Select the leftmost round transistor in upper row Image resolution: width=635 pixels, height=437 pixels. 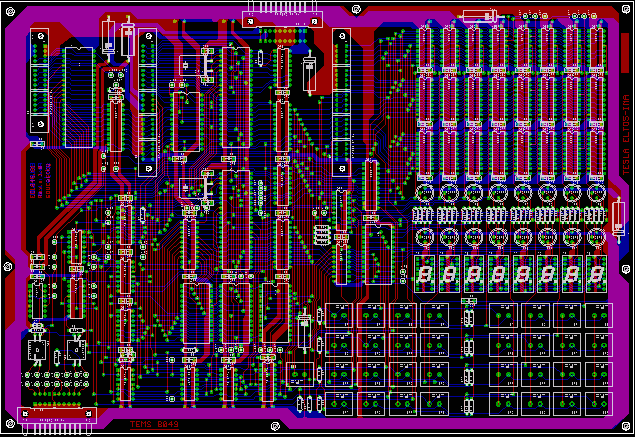tap(424, 192)
